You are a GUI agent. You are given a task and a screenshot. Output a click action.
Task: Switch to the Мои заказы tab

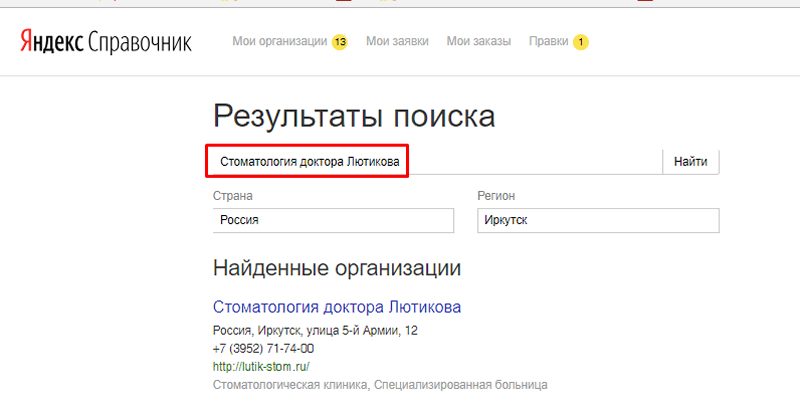[x=479, y=41]
